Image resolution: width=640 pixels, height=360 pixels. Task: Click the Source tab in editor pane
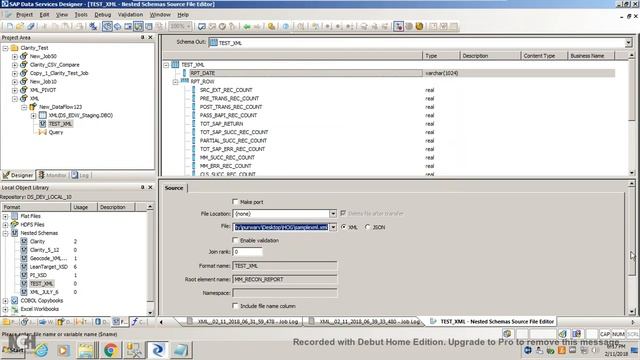[x=174, y=188]
